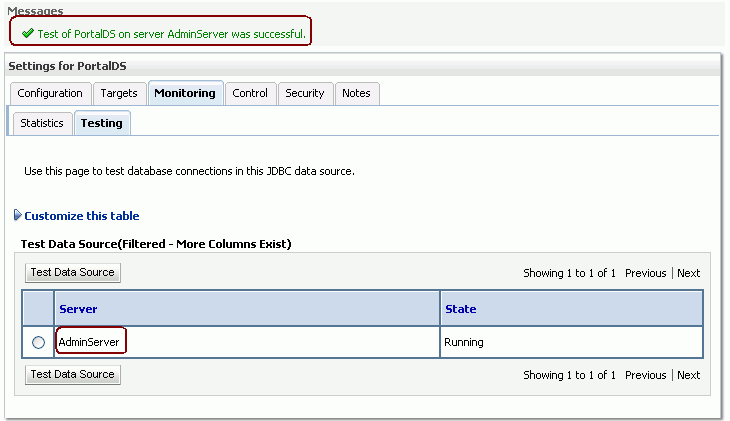Open the Control tab
The height and width of the screenshot is (421, 730).
(x=250, y=94)
